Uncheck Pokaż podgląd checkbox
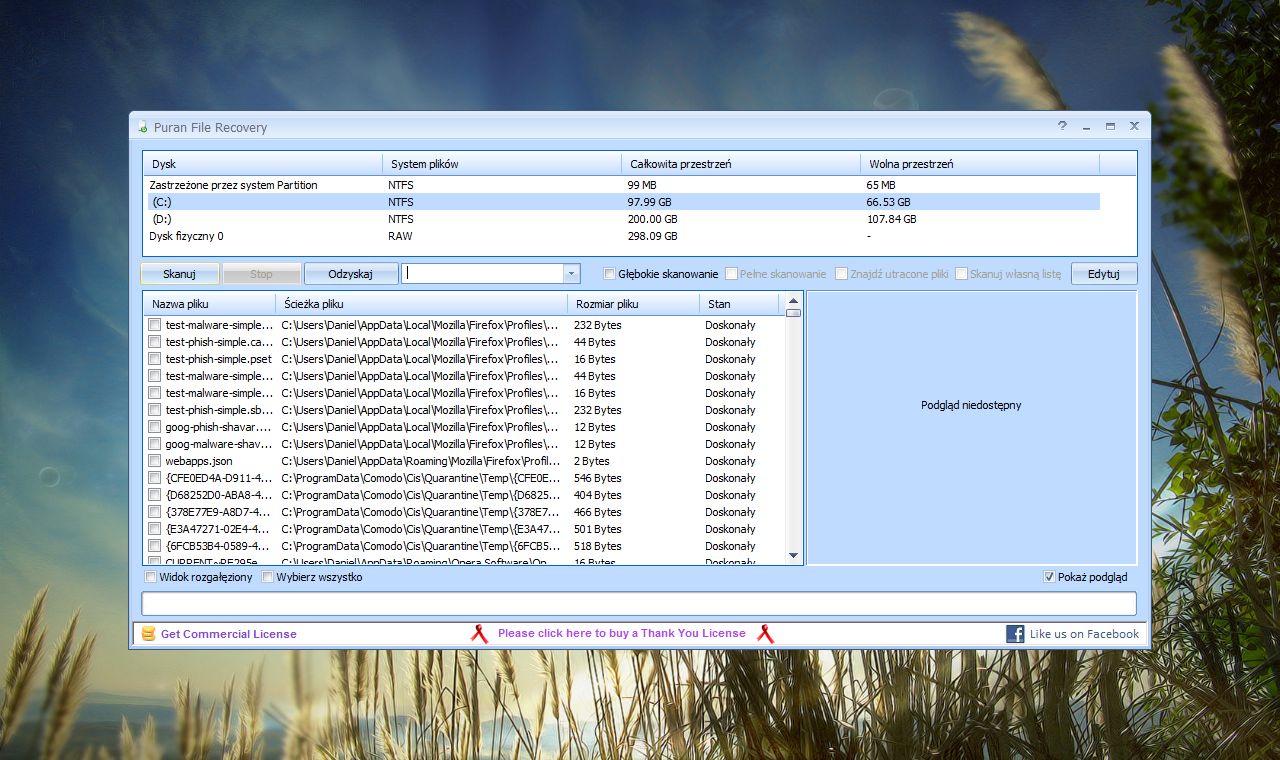The width and height of the screenshot is (1280, 760). pos(1049,577)
